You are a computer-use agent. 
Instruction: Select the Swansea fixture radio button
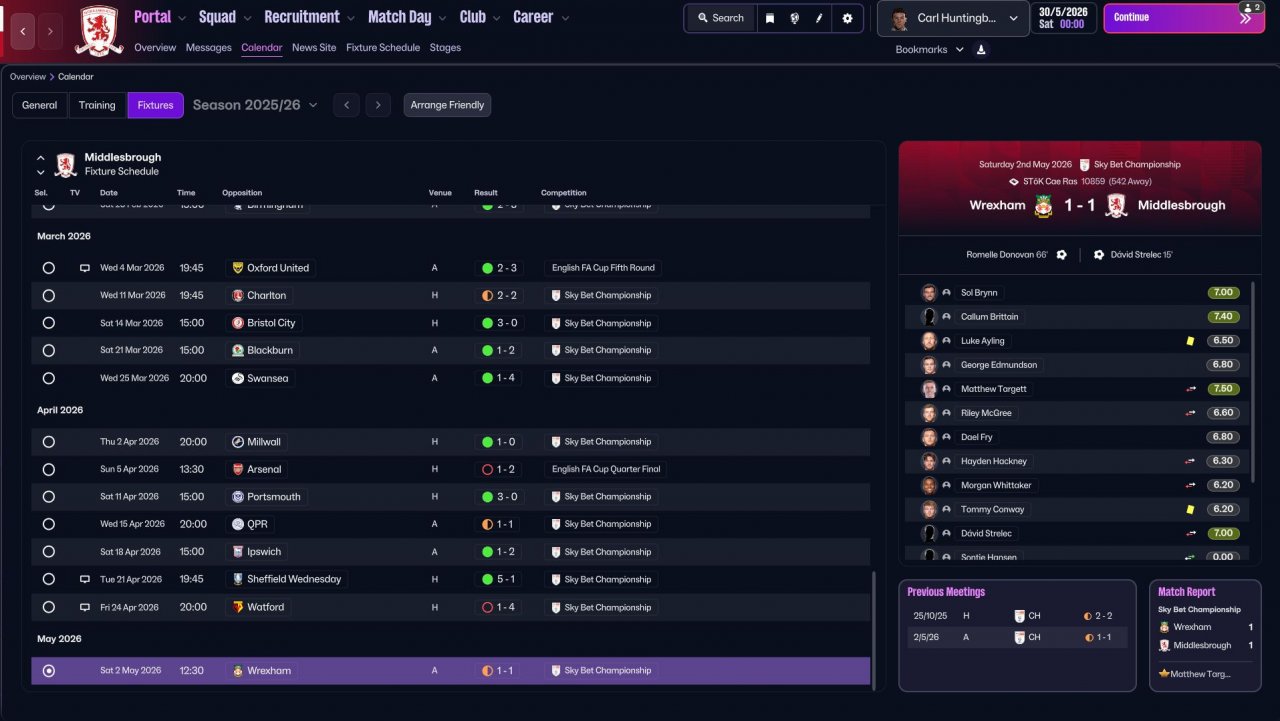pos(48,378)
